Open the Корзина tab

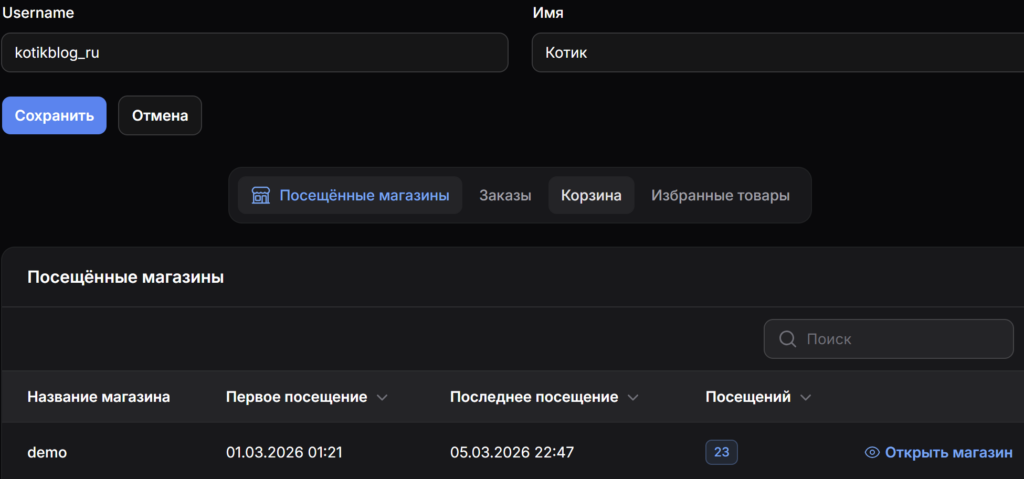pos(591,196)
